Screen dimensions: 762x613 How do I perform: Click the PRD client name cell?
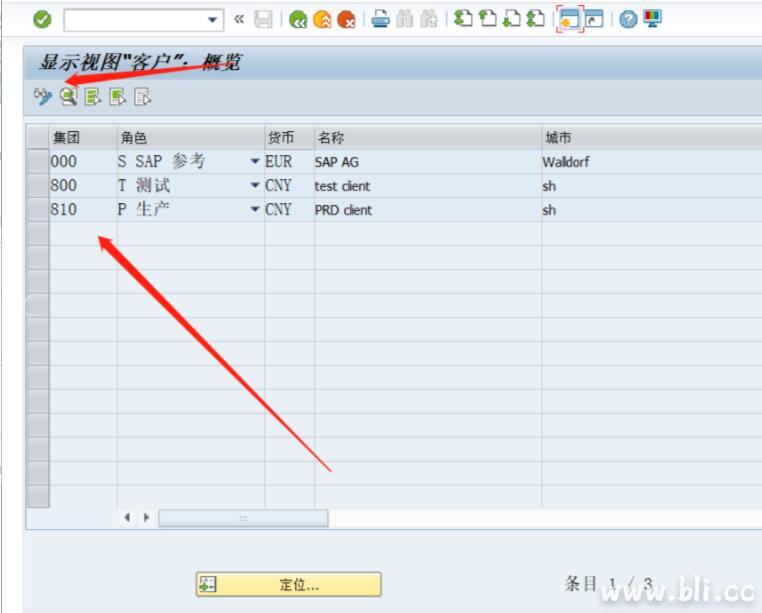428,210
